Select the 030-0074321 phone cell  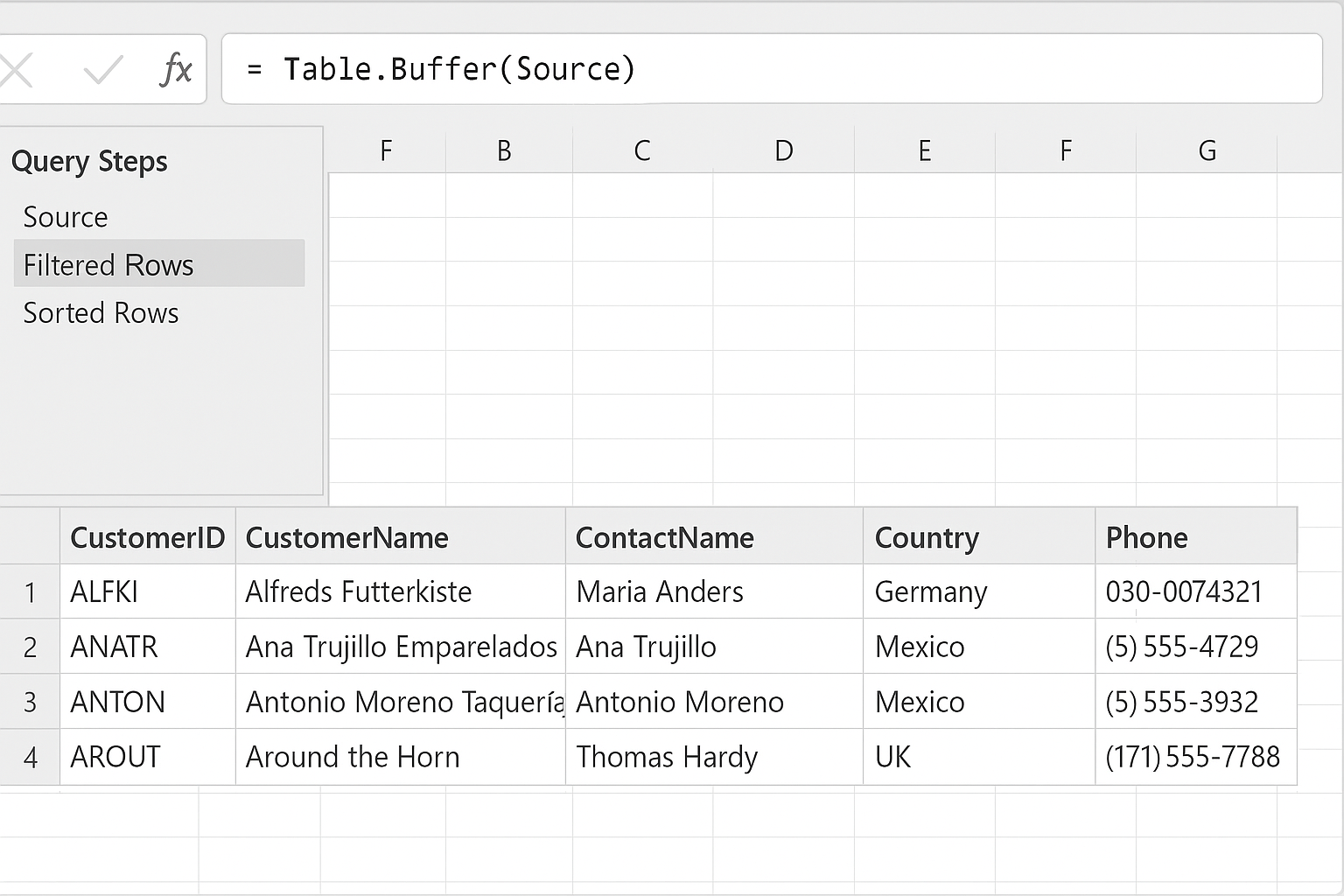1196,592
